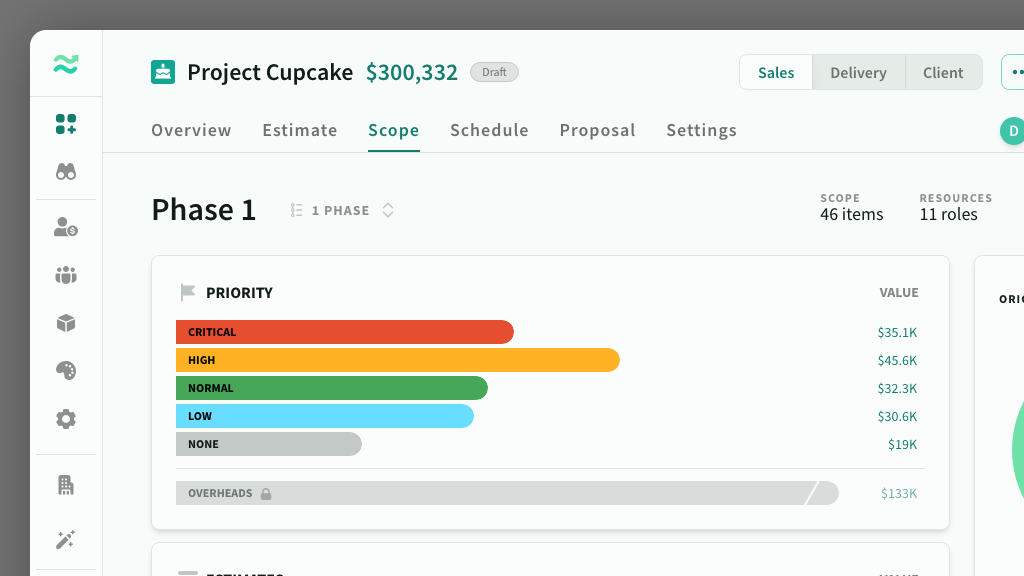Click the binoculars icon in the sidebar
Viewport: 1024px width, 576px height.
66,172
